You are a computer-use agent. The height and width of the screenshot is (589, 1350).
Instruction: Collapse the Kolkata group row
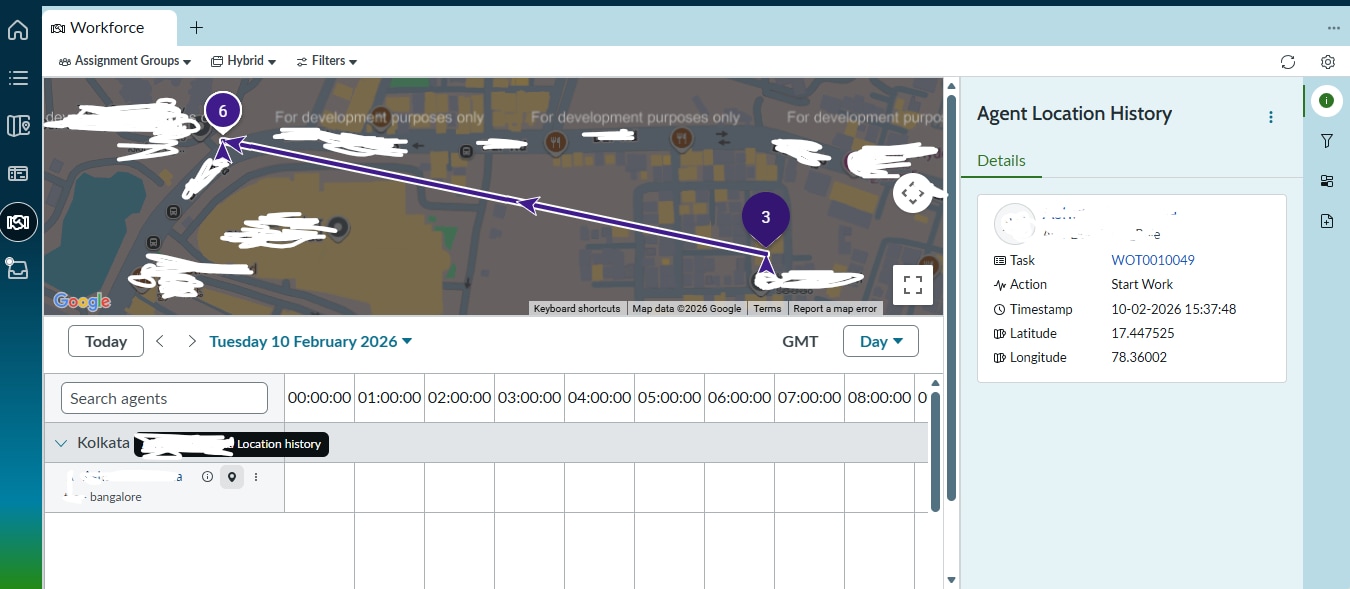pos(61,442)
